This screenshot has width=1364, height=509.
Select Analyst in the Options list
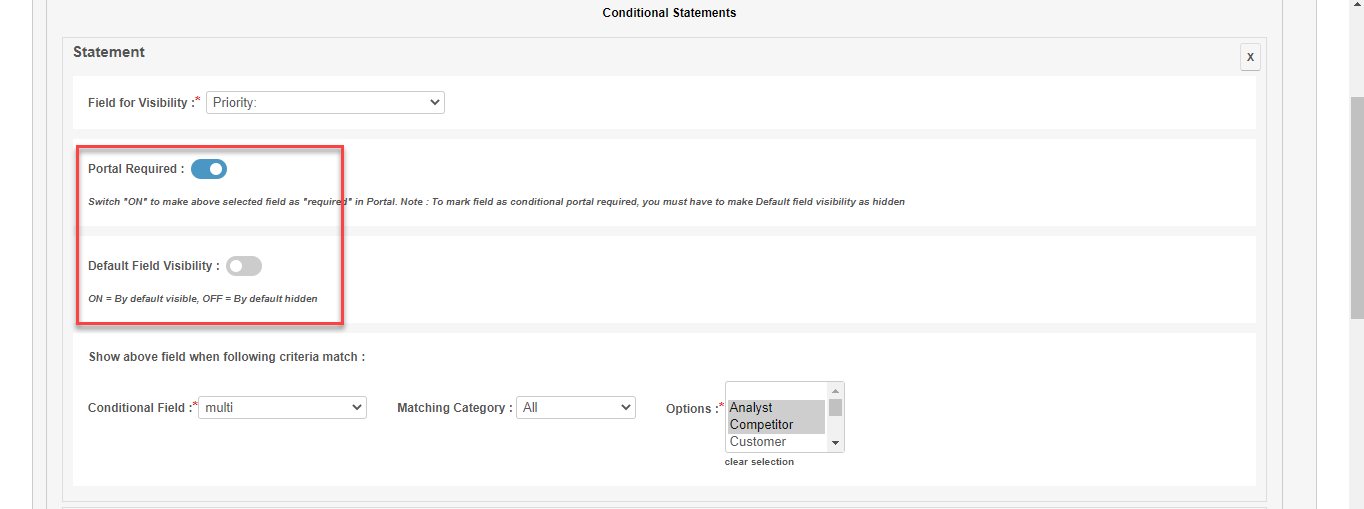(775, 408)
